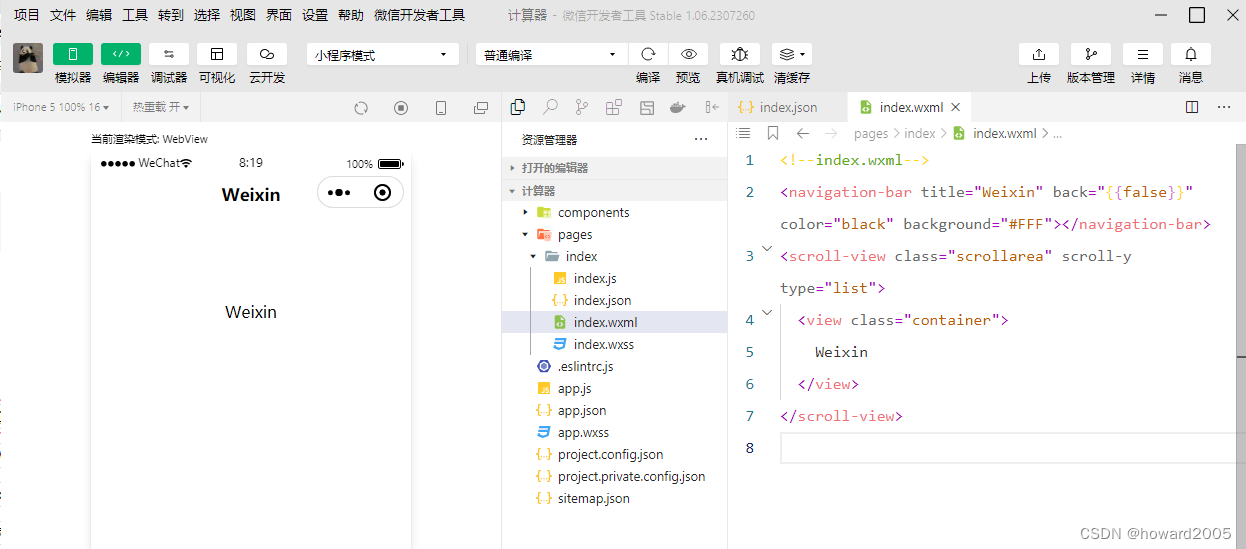
Task: Open the messages bell icon
Action: tap(1191, 54)
